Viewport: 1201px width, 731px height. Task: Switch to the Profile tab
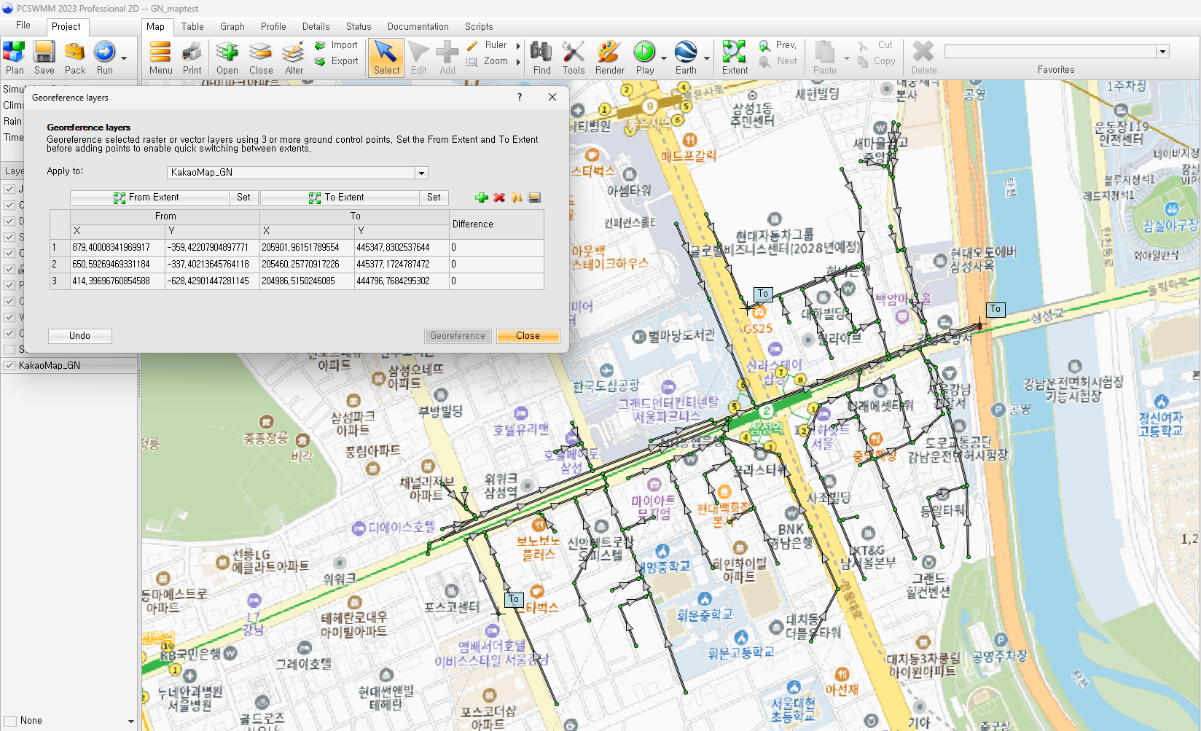[x=273, y=26]
